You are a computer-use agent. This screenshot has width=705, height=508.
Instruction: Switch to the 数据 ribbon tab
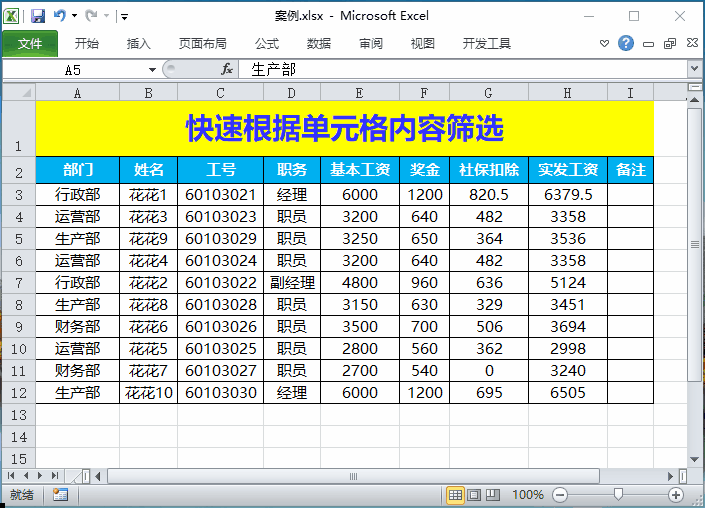coord(318,43)
